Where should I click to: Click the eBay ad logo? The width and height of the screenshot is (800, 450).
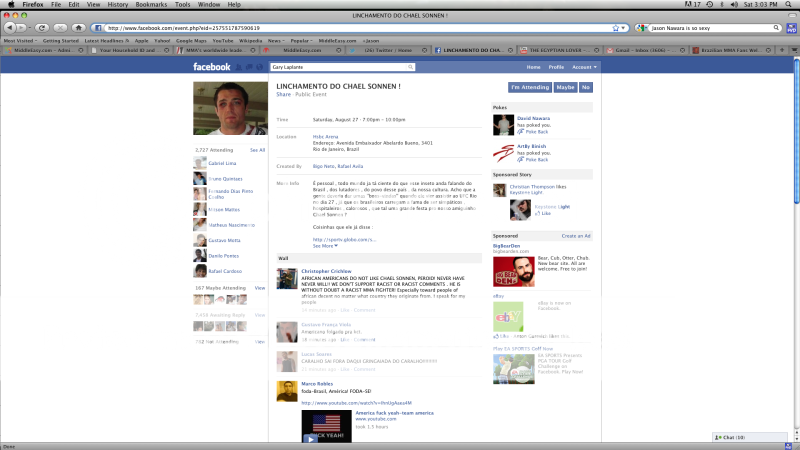tap(507, 316)
